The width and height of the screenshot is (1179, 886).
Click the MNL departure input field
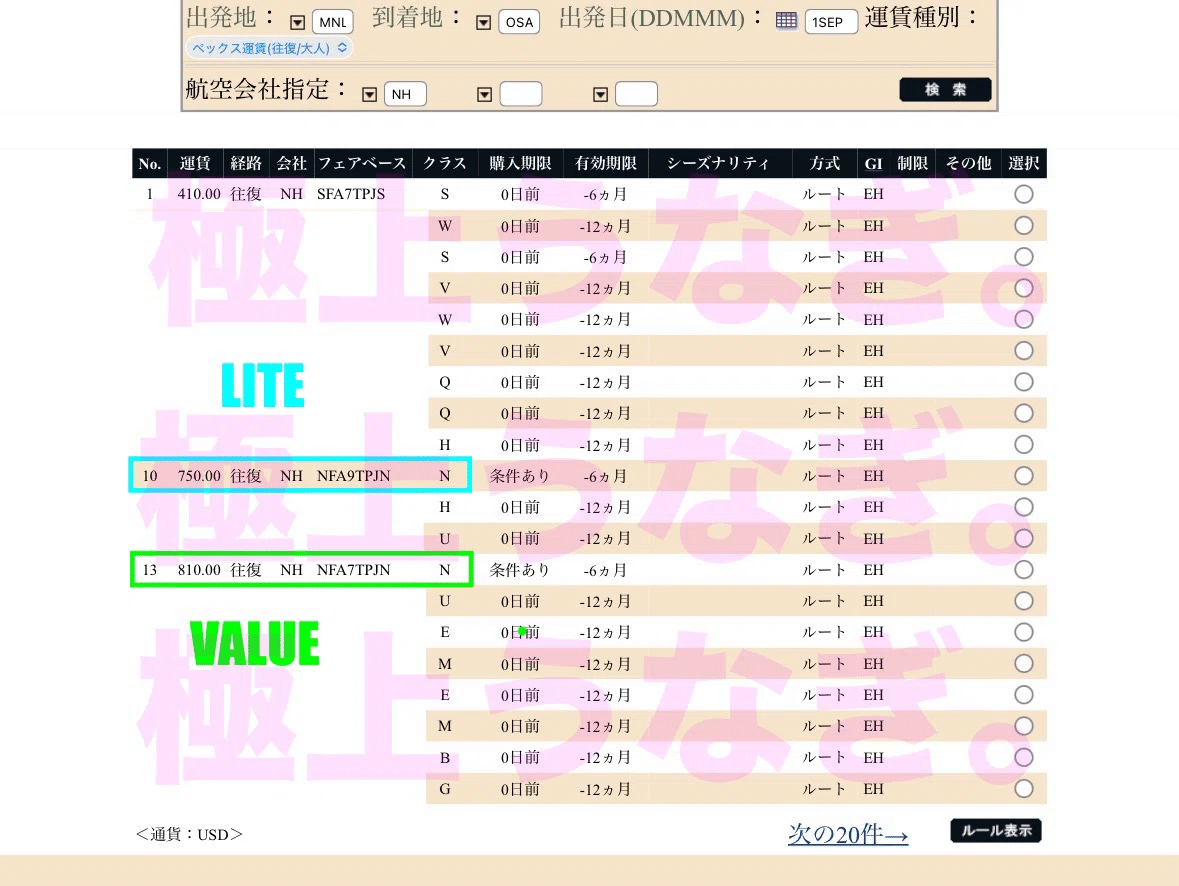(332, 22)
